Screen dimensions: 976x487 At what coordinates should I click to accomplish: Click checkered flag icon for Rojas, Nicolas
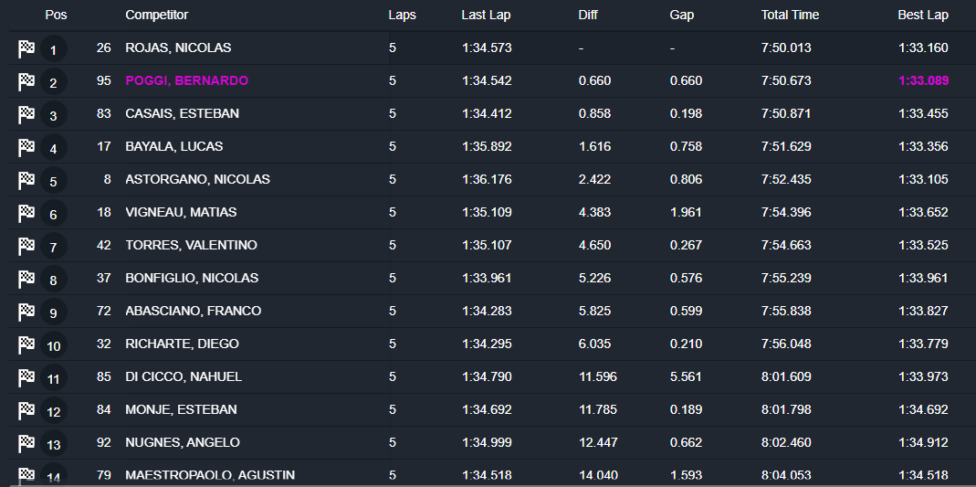point(26,48)
